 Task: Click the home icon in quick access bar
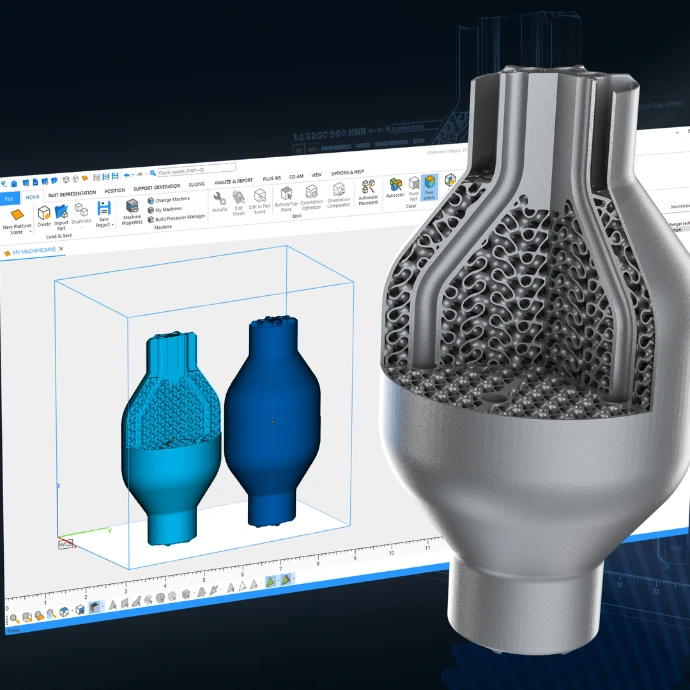coord(14,184)
